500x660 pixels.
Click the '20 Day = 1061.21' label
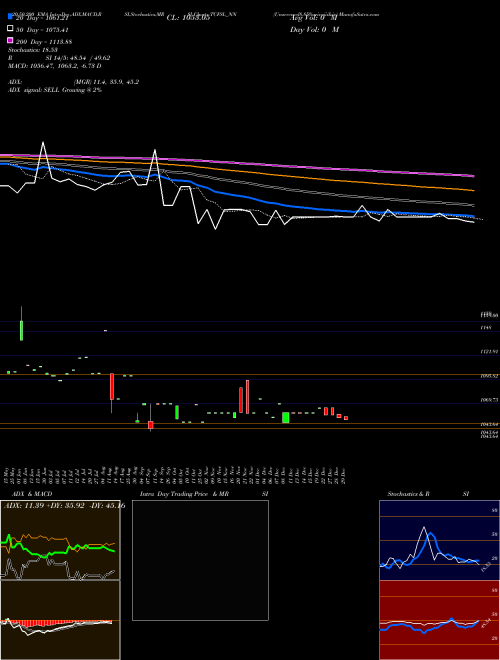pos(42,18)
